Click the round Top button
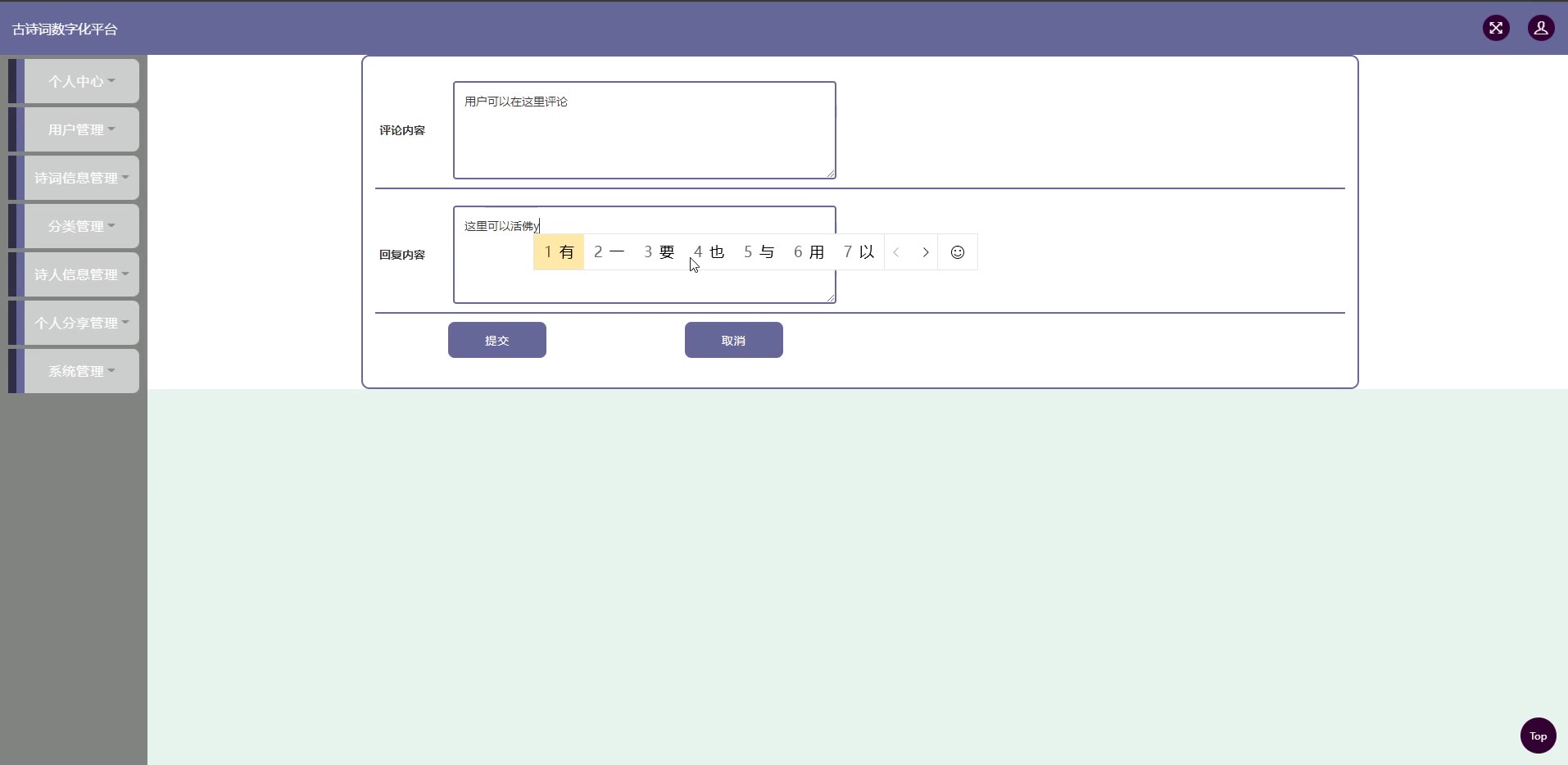This screenshot has height=765, width=1568. 1538,736
